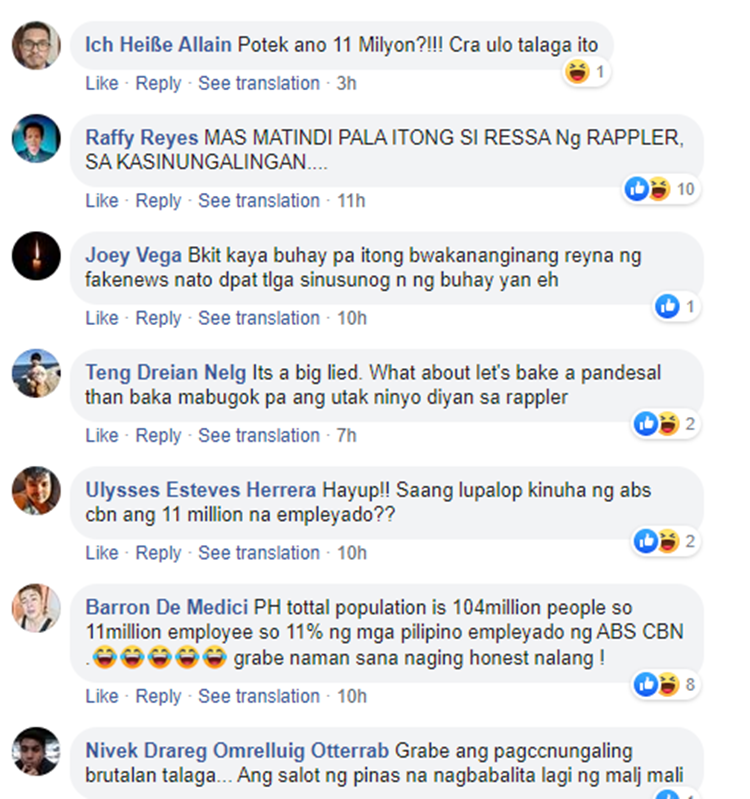Screen dimensions: 750x799
Task: Reply to Raffy Reyes' comment
Action: click(158, 201)
